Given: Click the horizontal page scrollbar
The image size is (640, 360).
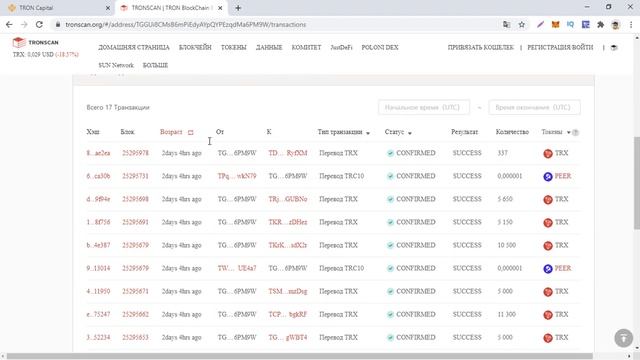Looking at the screenshot, I should (300, 356).
